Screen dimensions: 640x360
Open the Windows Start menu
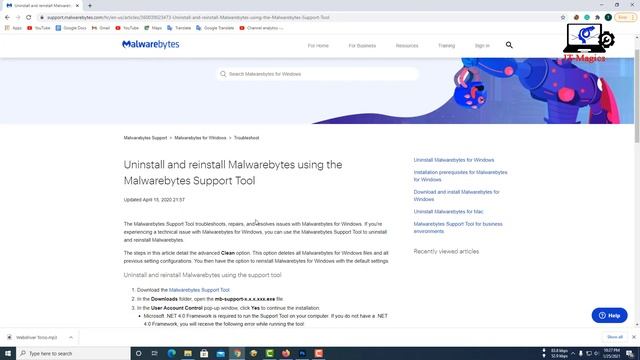tap(8, 353)
